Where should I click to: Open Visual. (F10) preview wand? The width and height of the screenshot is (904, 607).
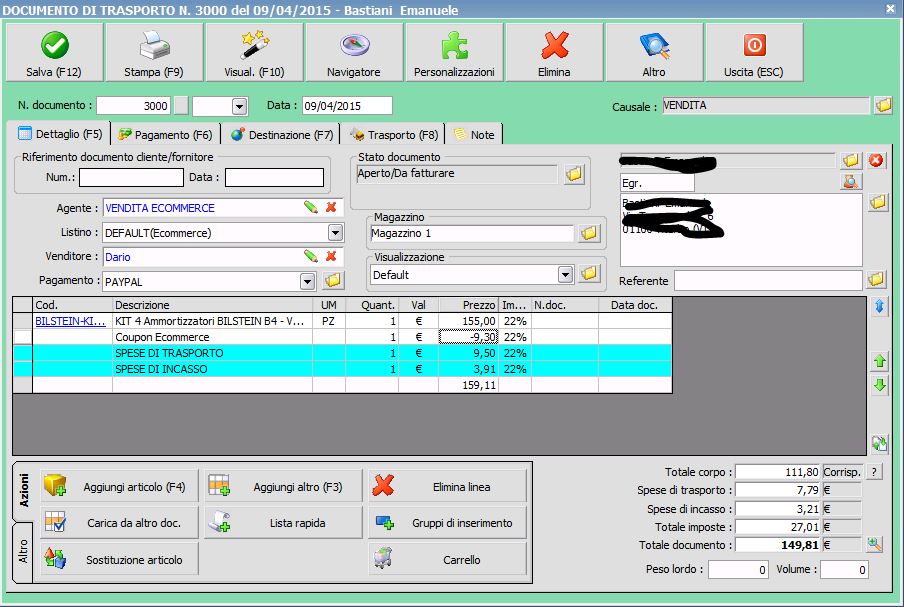pyautogui.click(x=254, y=53)
